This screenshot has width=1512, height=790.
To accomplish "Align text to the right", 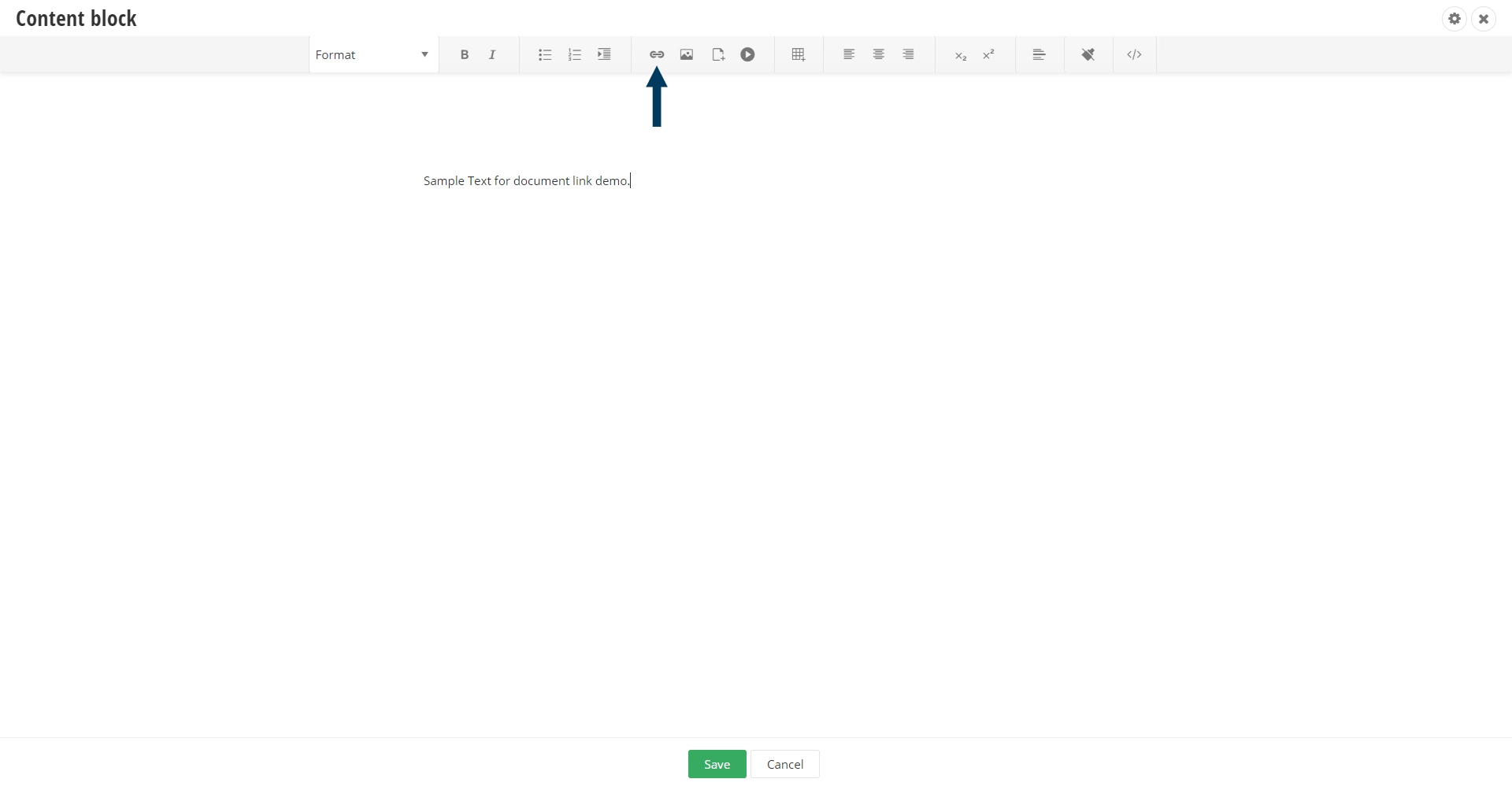I will (x=909, y=54).
